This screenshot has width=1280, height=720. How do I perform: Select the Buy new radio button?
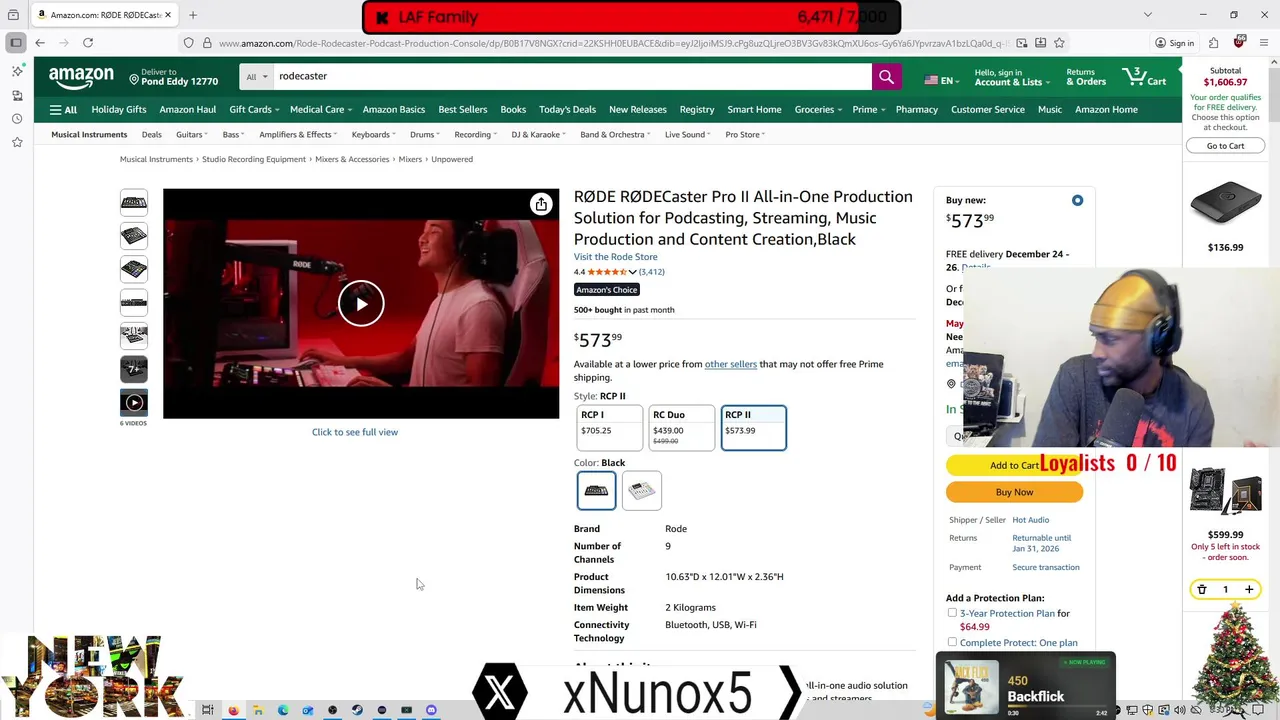click(x=1077, y=201)
